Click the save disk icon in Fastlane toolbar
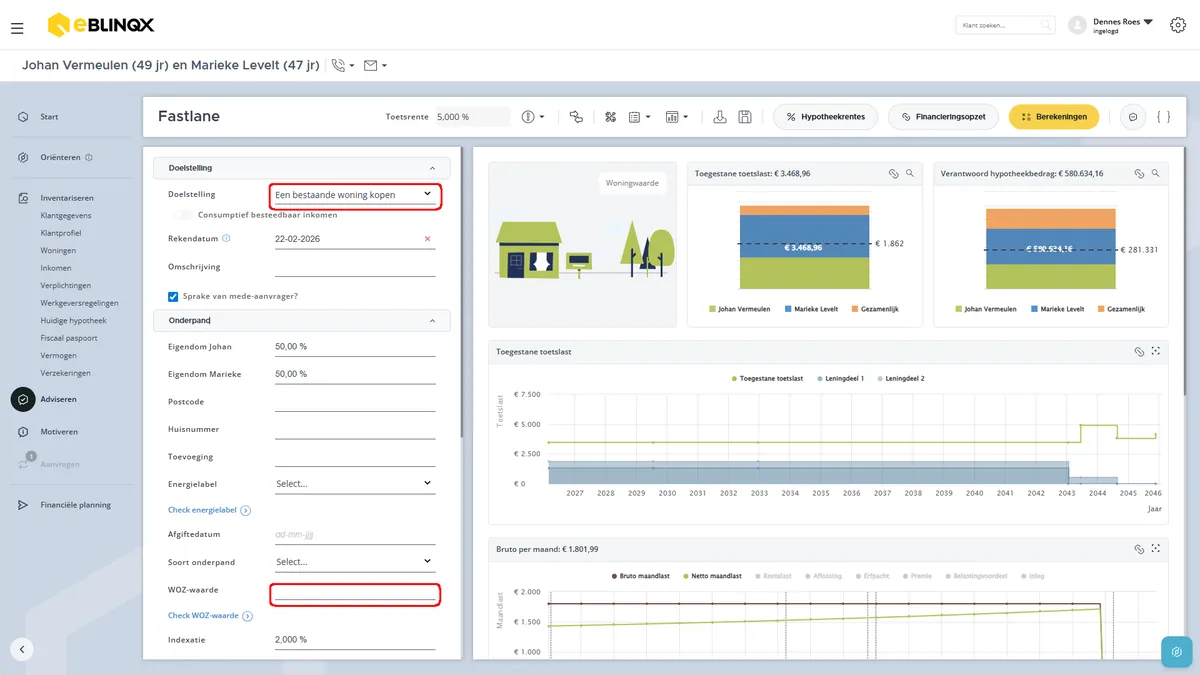The width and height of the screenshot is (1200, 675). click(745, 117)
